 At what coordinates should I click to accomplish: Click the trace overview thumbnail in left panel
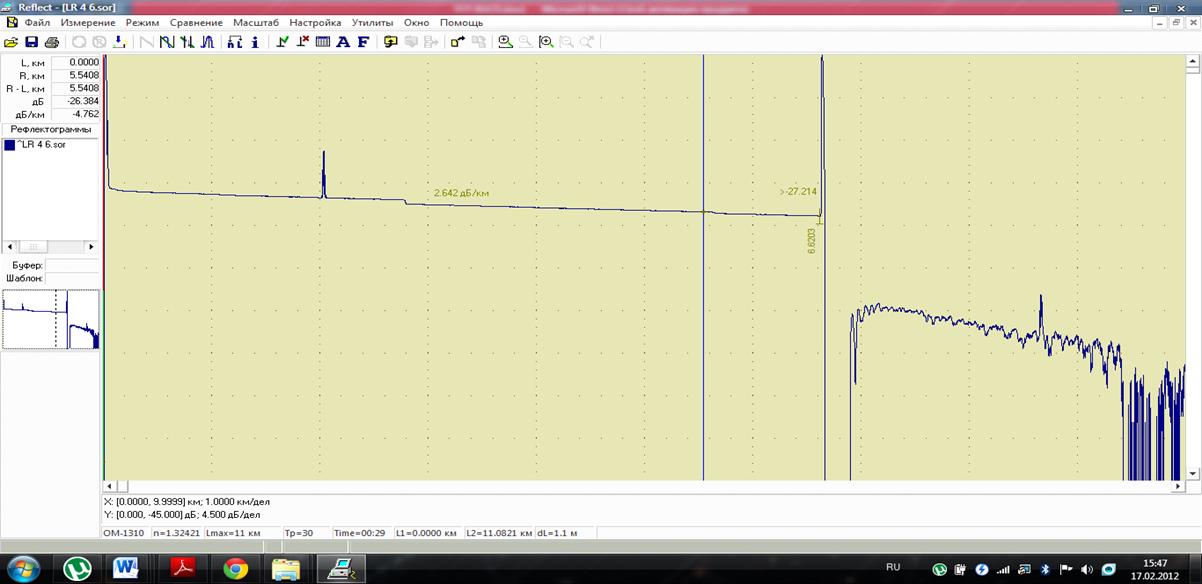(50, 319)
